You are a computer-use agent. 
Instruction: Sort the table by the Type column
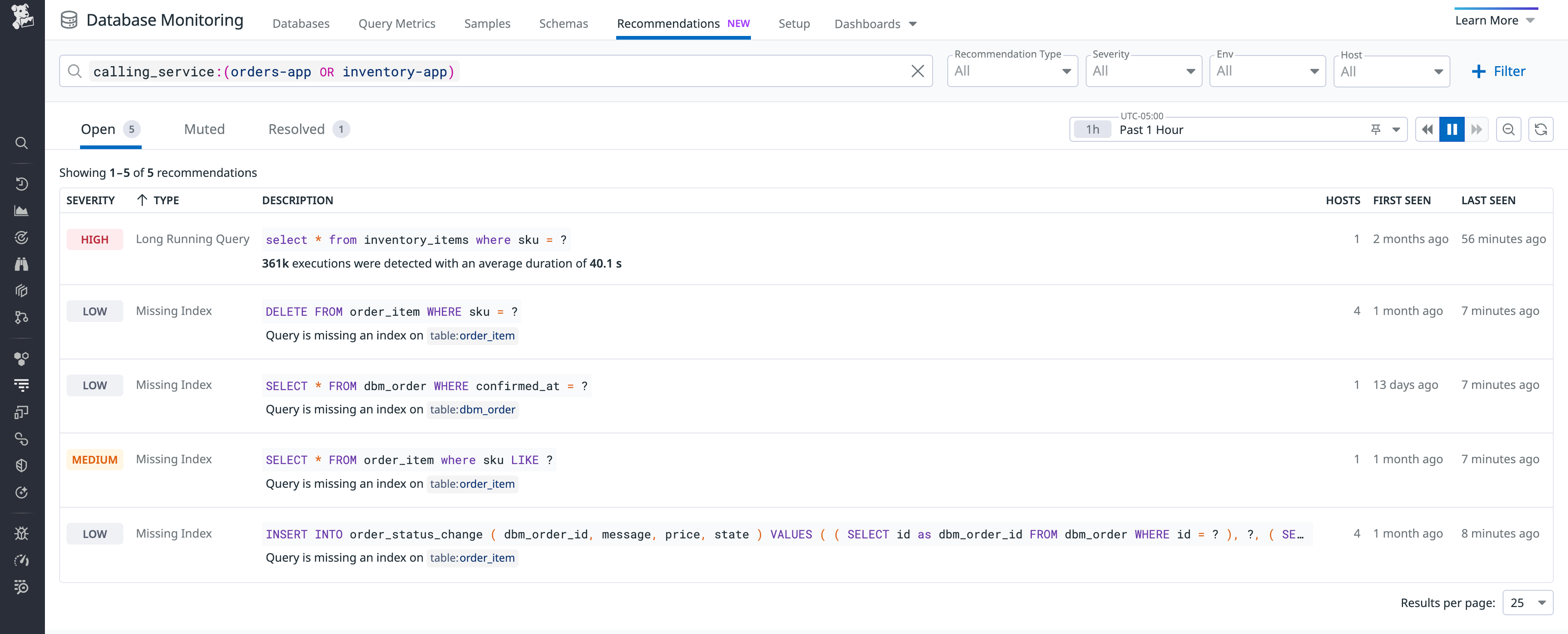click(165, 200)
